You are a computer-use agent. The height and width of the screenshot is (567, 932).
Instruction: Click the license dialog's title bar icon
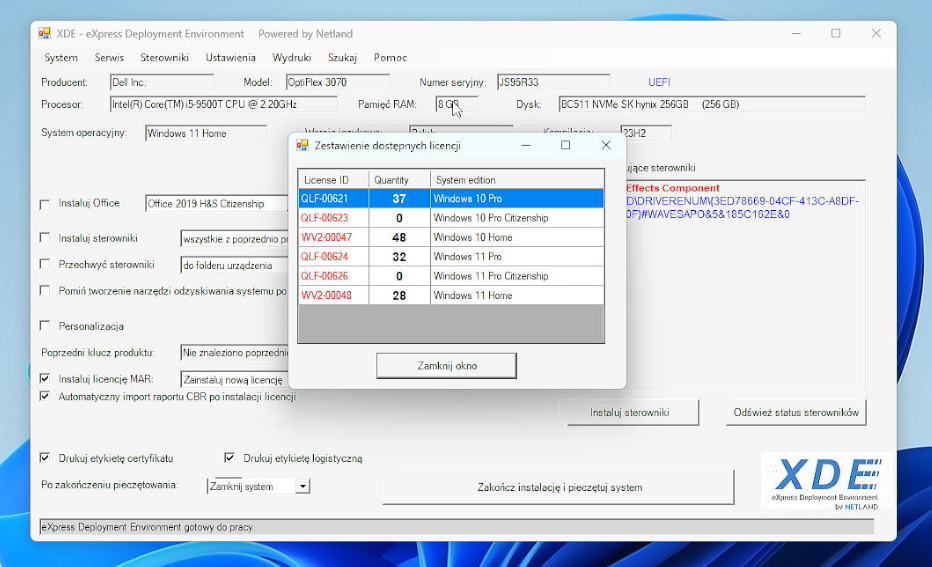(303, 145)
